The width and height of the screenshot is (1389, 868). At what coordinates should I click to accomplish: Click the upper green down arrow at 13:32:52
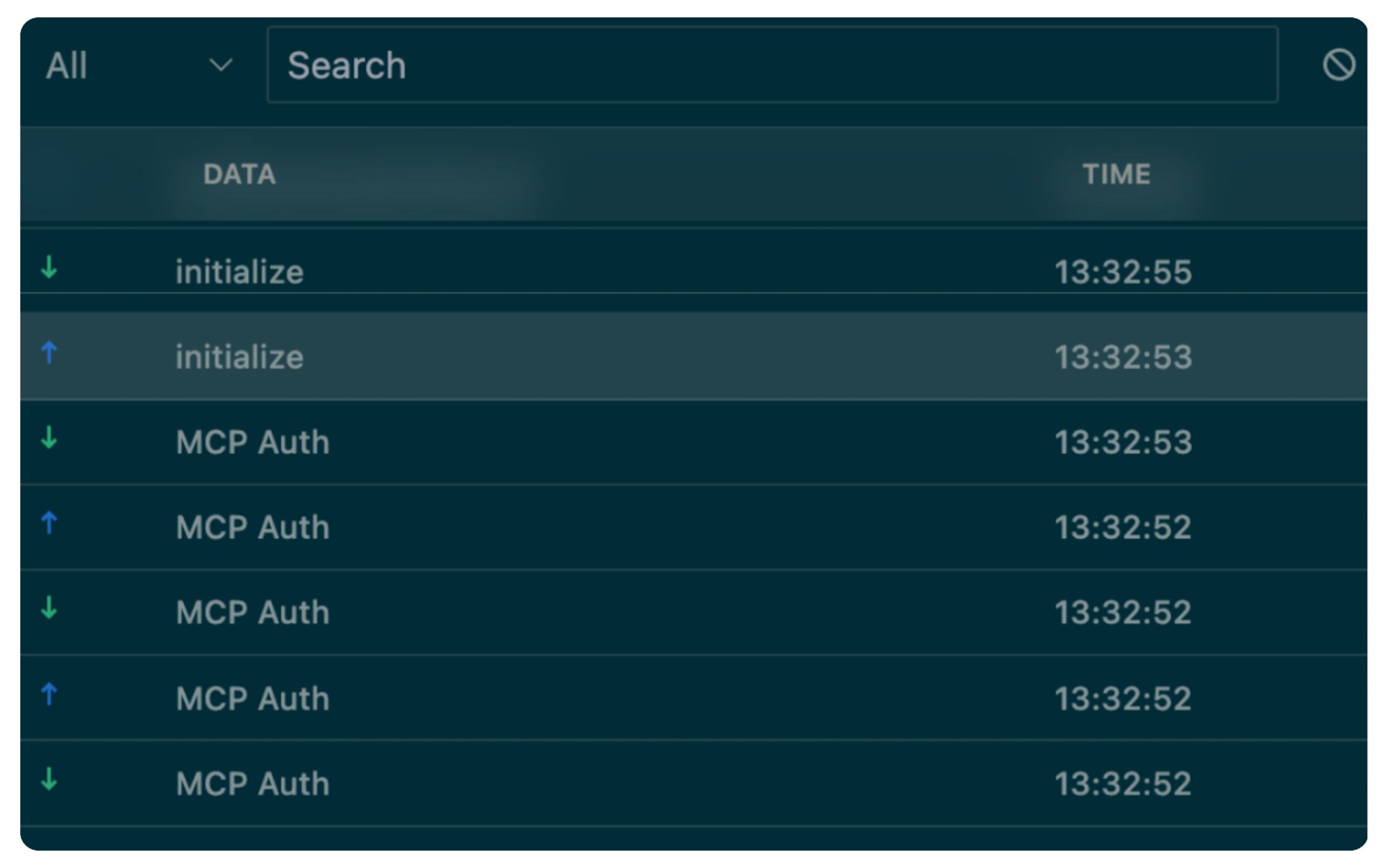[x=49, y=608]
